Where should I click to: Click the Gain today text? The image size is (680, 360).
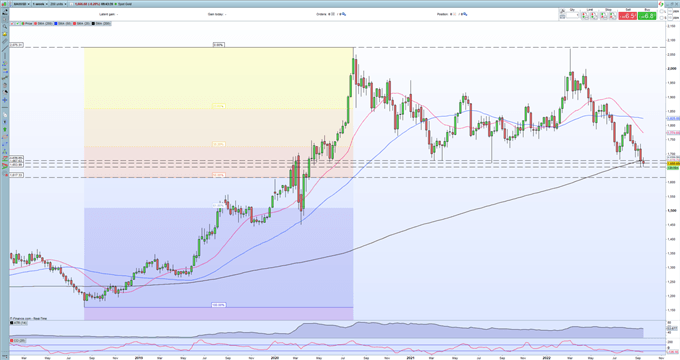[x=216, y=14]
